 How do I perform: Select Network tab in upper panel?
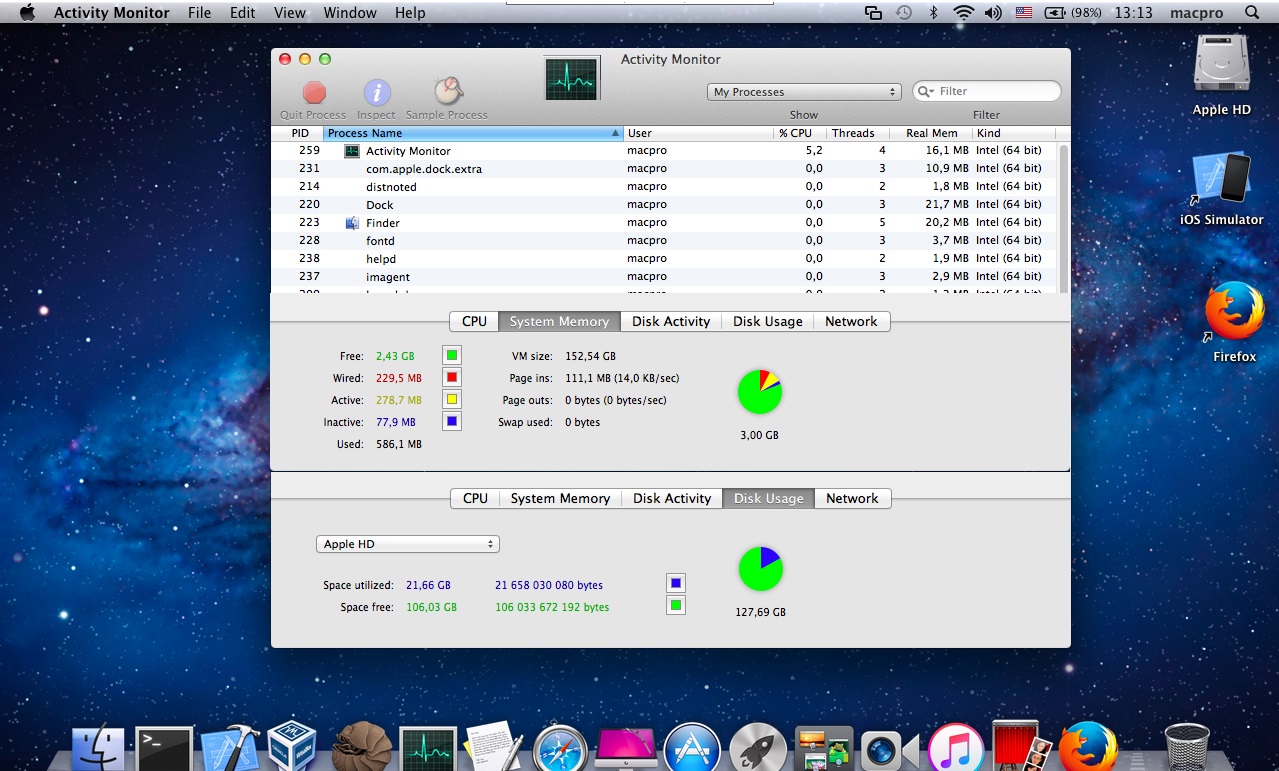click(x=851, y=321)
